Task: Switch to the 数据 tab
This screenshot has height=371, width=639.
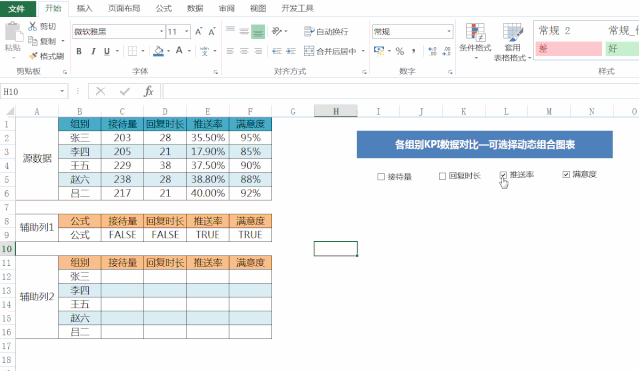Action: coord(195,9)
